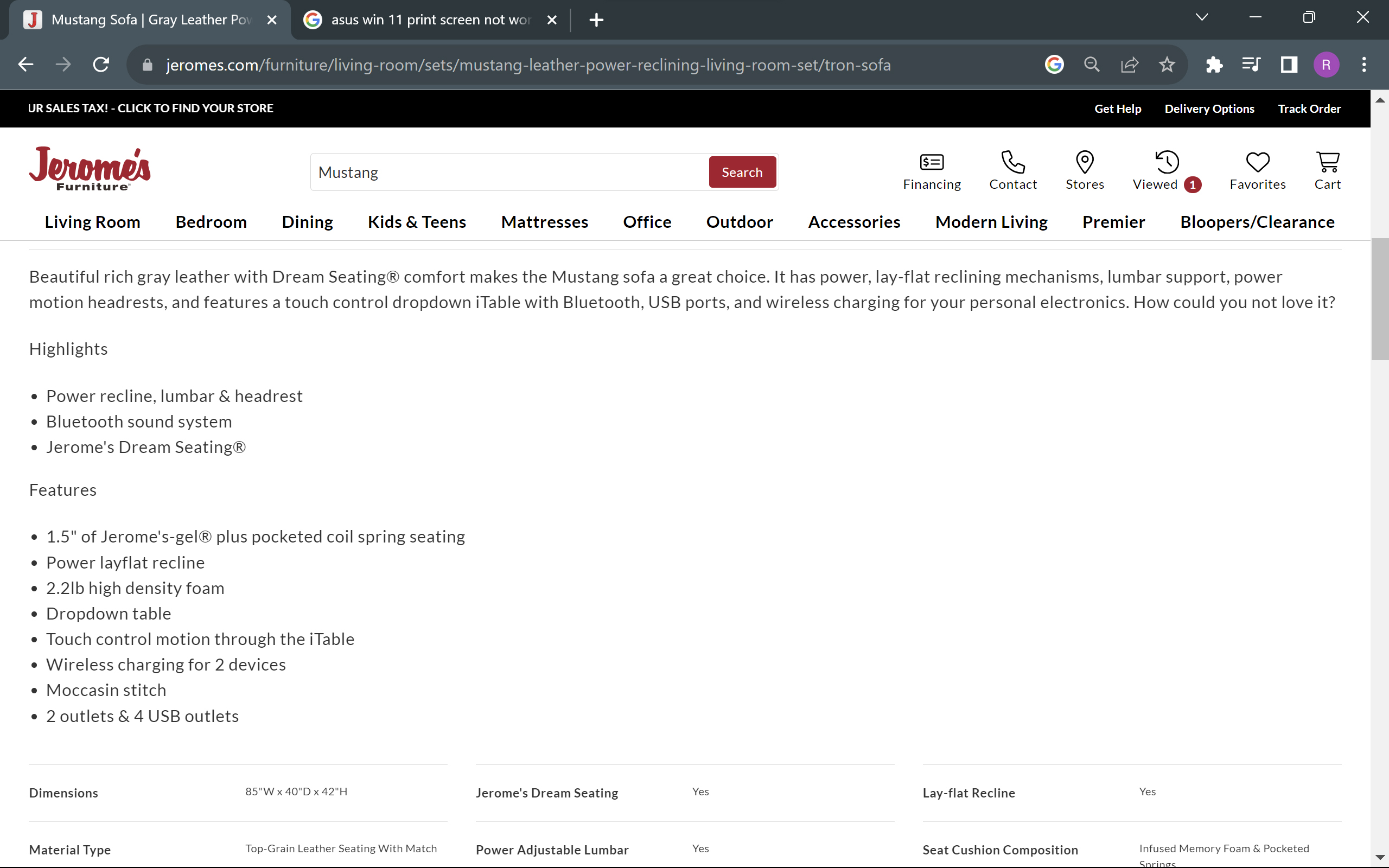Switch to asus win 11 print screen tab
The width and height of the screenshot is (1389, 868).
pos(430,20)
